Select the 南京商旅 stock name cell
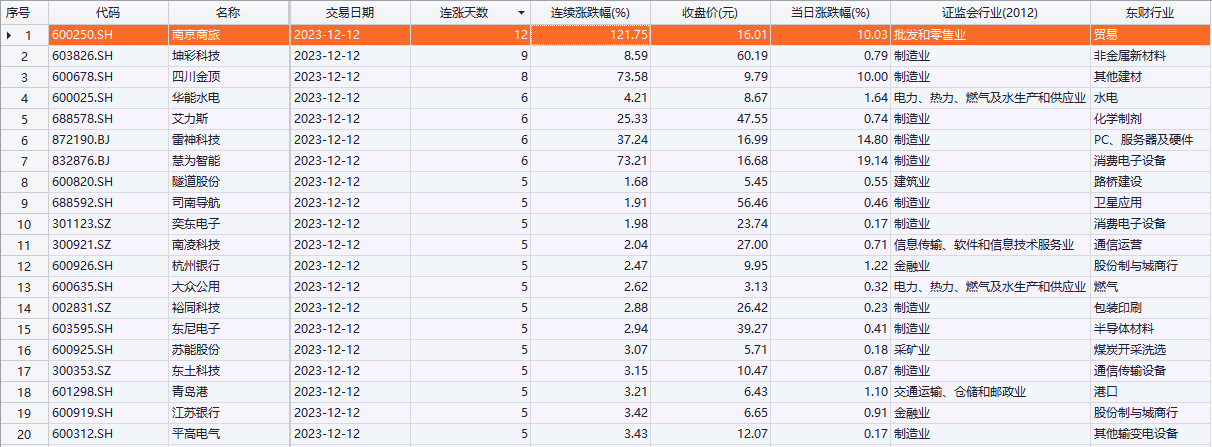Image resolution: width=1212 pixels, height=447 pixels. [195, 35]
